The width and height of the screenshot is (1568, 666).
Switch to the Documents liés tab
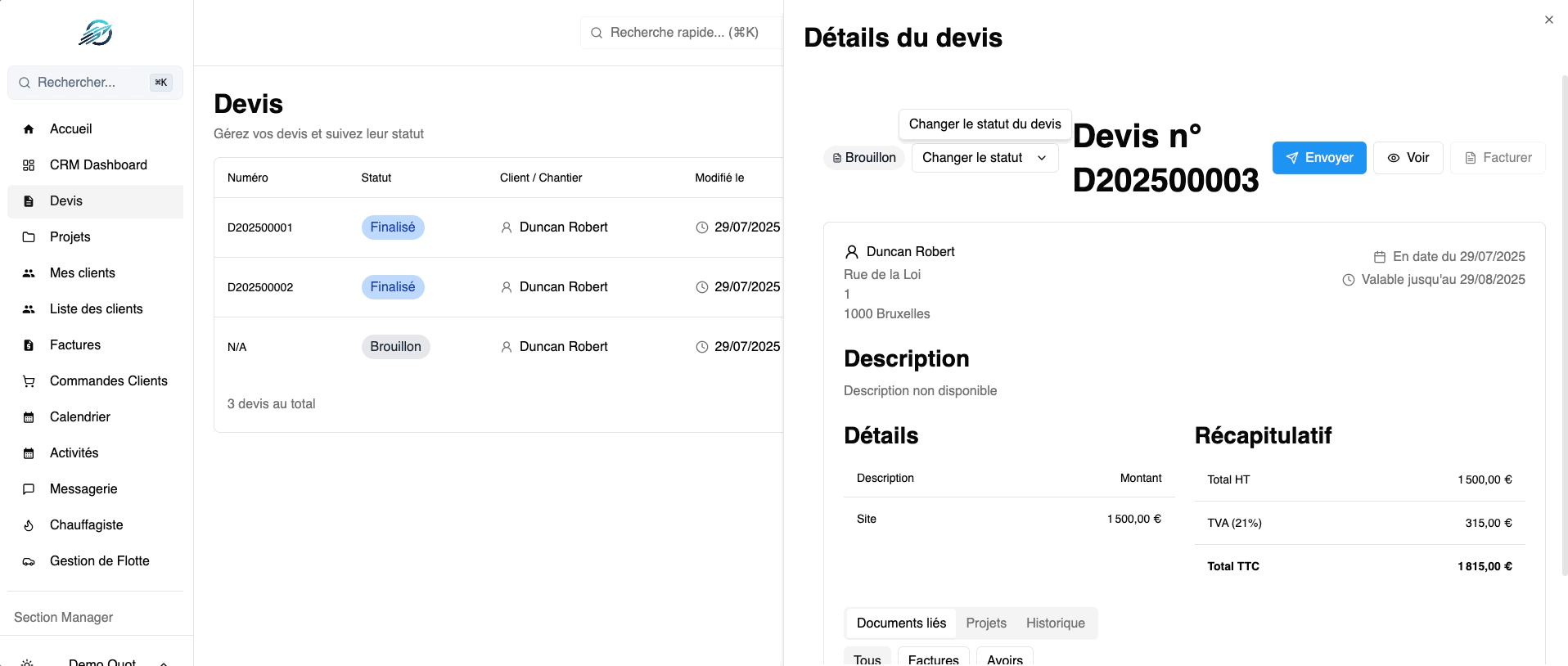[x=901, y=623]
